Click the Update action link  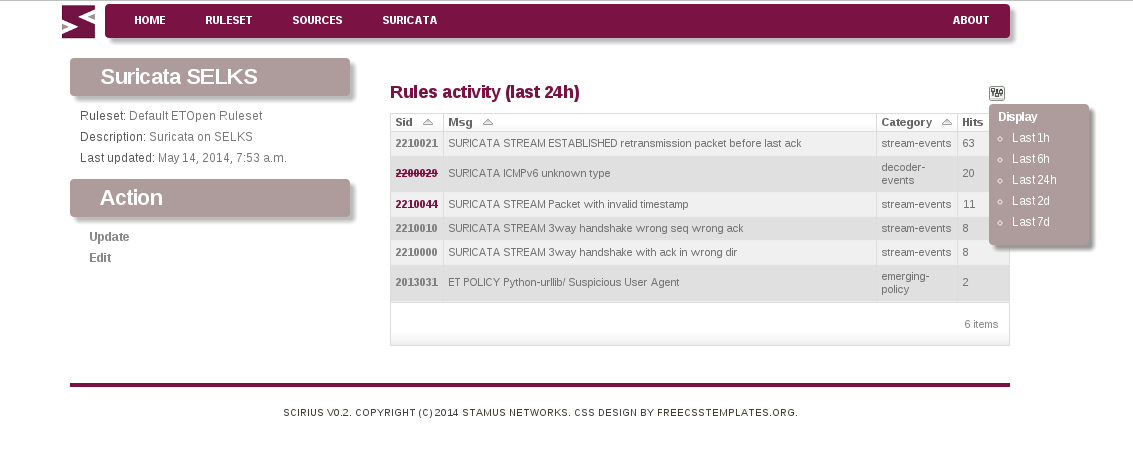pos(109,237)
